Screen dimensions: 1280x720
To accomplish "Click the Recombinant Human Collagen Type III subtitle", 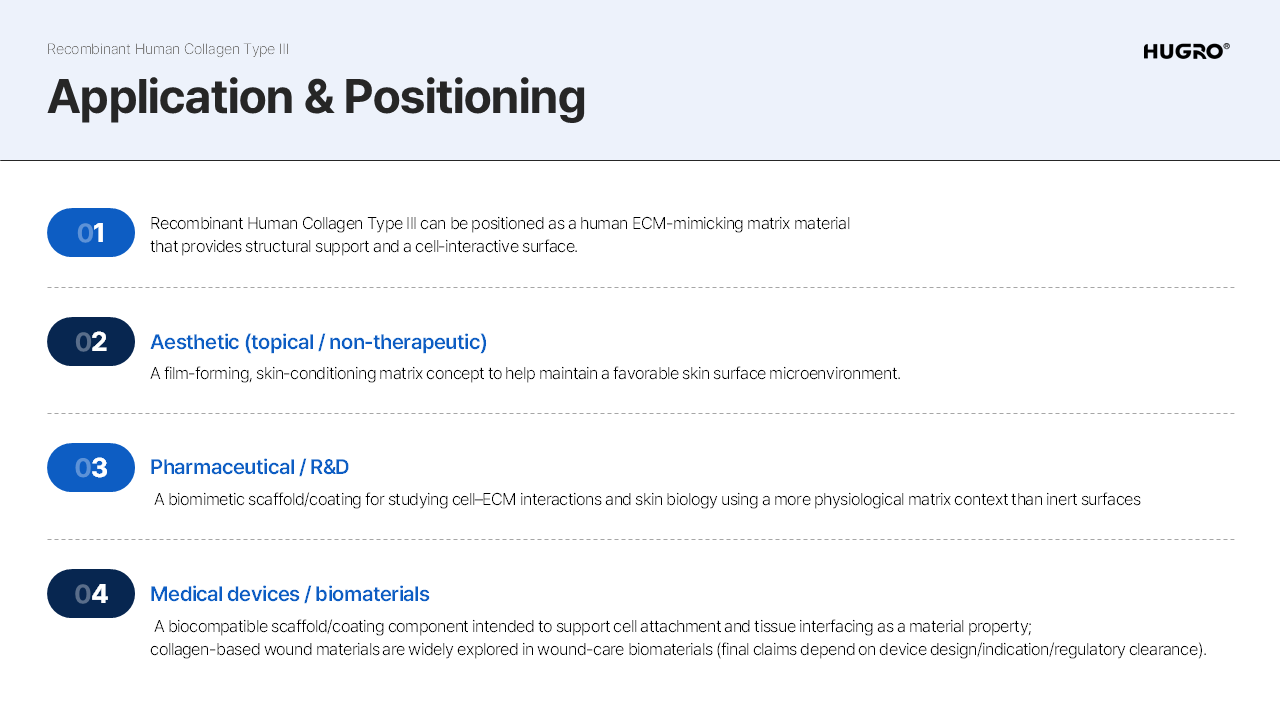I will (x=168, y=49).
